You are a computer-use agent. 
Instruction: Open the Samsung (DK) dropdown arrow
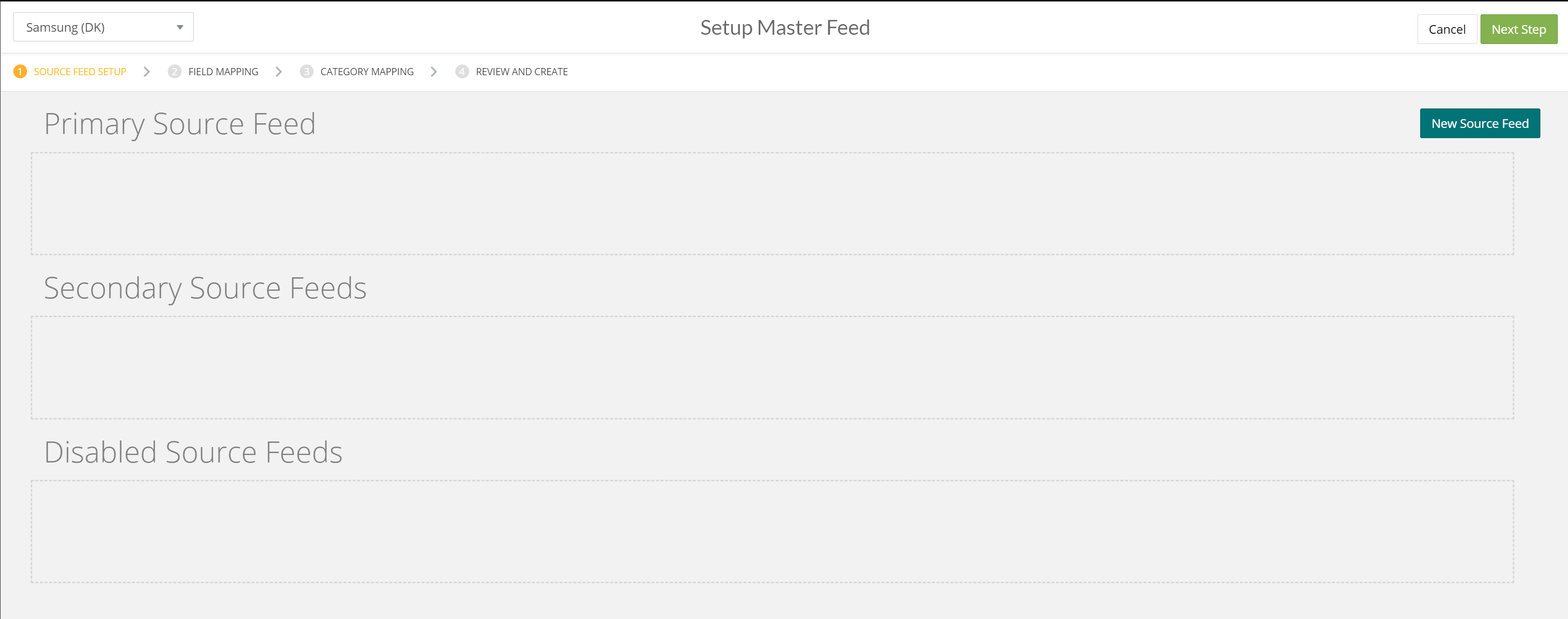click(x=180, y=28)
